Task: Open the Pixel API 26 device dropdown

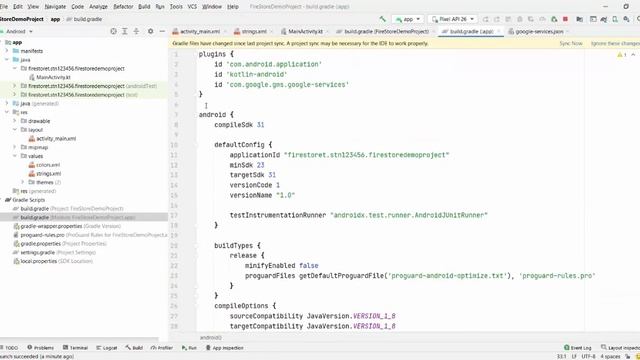Action: pyautogui.click(x=453, y=19)
